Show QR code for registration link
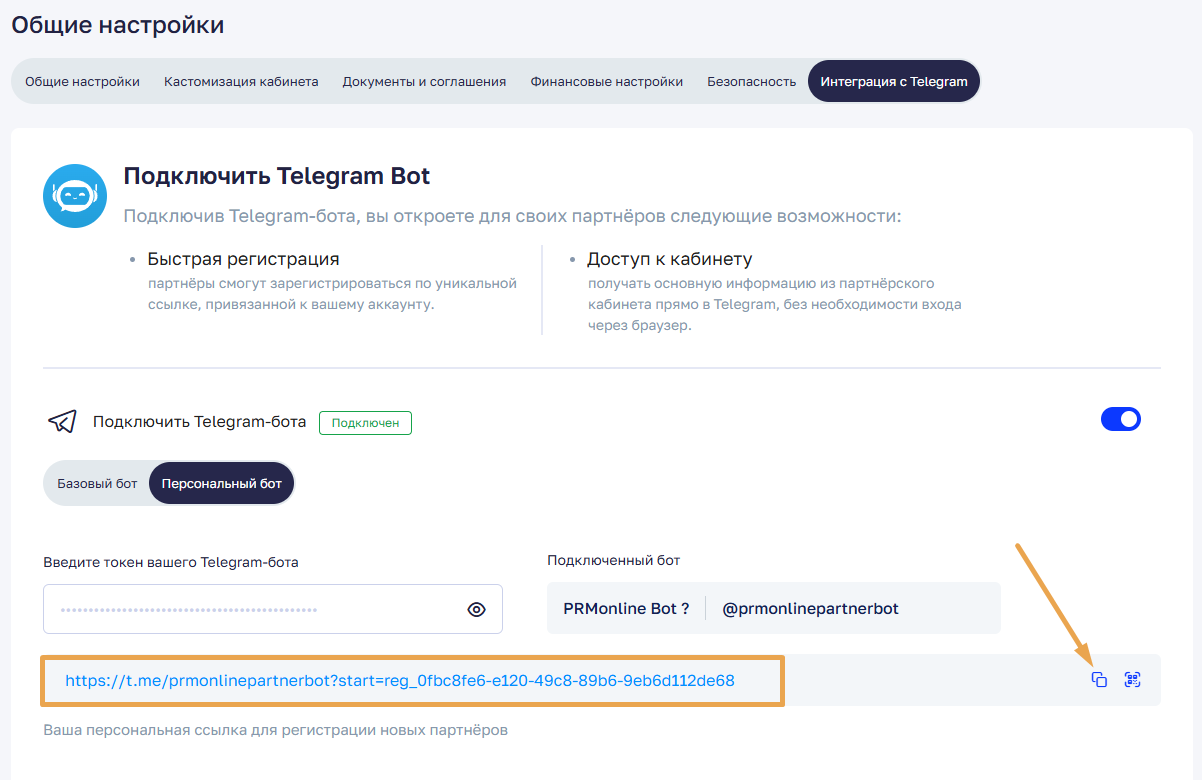The image size is (1202, 780). pyautogui.click(x=1132, y=680)
